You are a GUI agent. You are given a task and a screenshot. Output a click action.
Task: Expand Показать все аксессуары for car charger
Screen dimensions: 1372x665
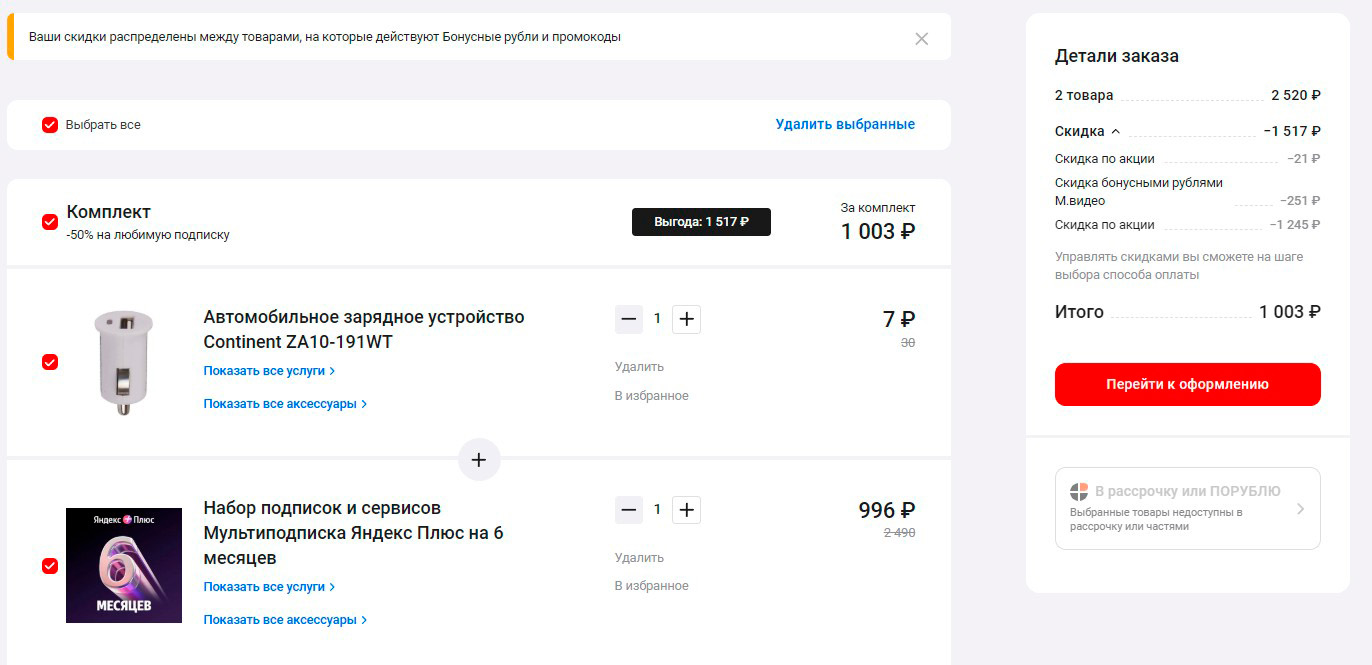click(285, 404)
